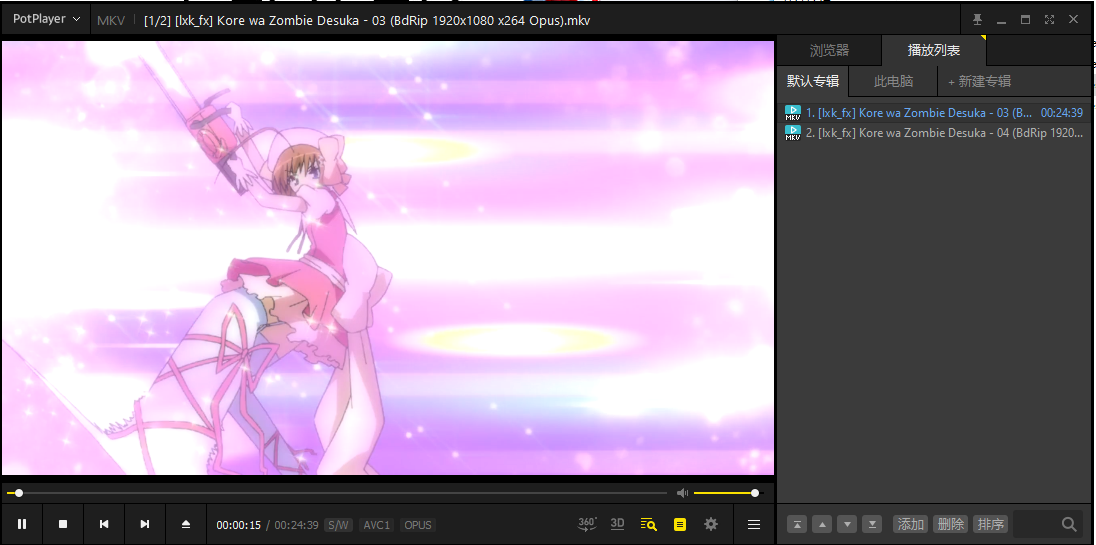Open the PotPlayer dropdown menu
1096x545 pixels.
click(x=46, y=20)
